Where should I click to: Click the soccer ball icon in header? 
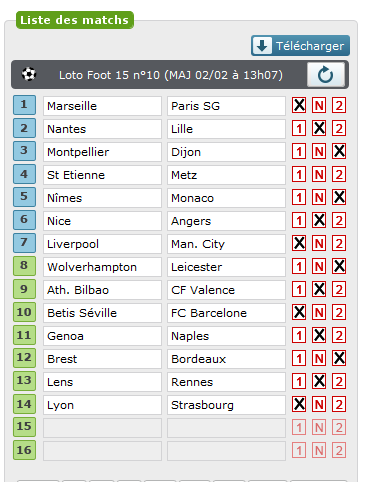[29, 74]
